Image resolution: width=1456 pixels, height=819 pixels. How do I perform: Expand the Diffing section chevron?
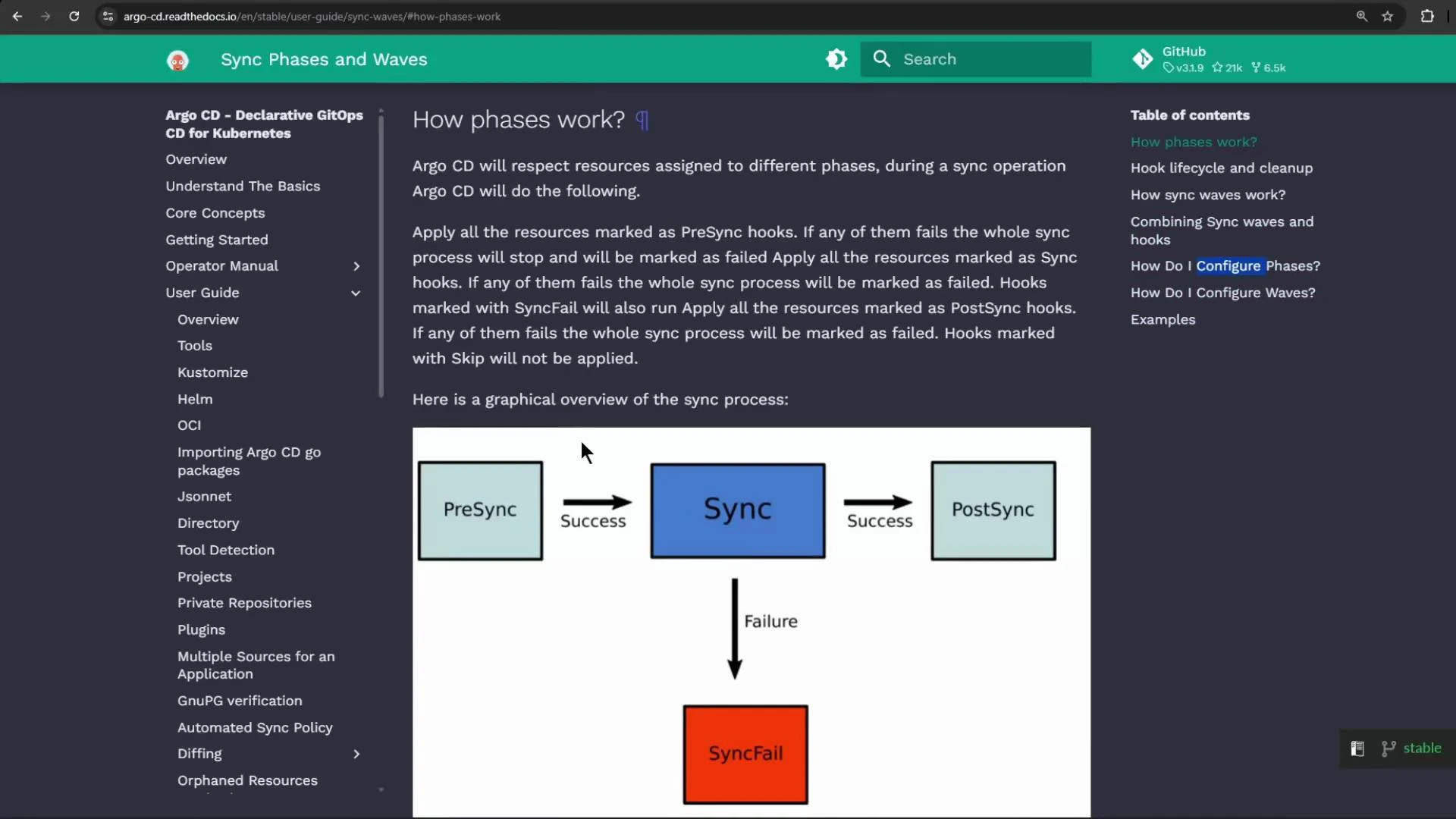click(x=356, y=755)
